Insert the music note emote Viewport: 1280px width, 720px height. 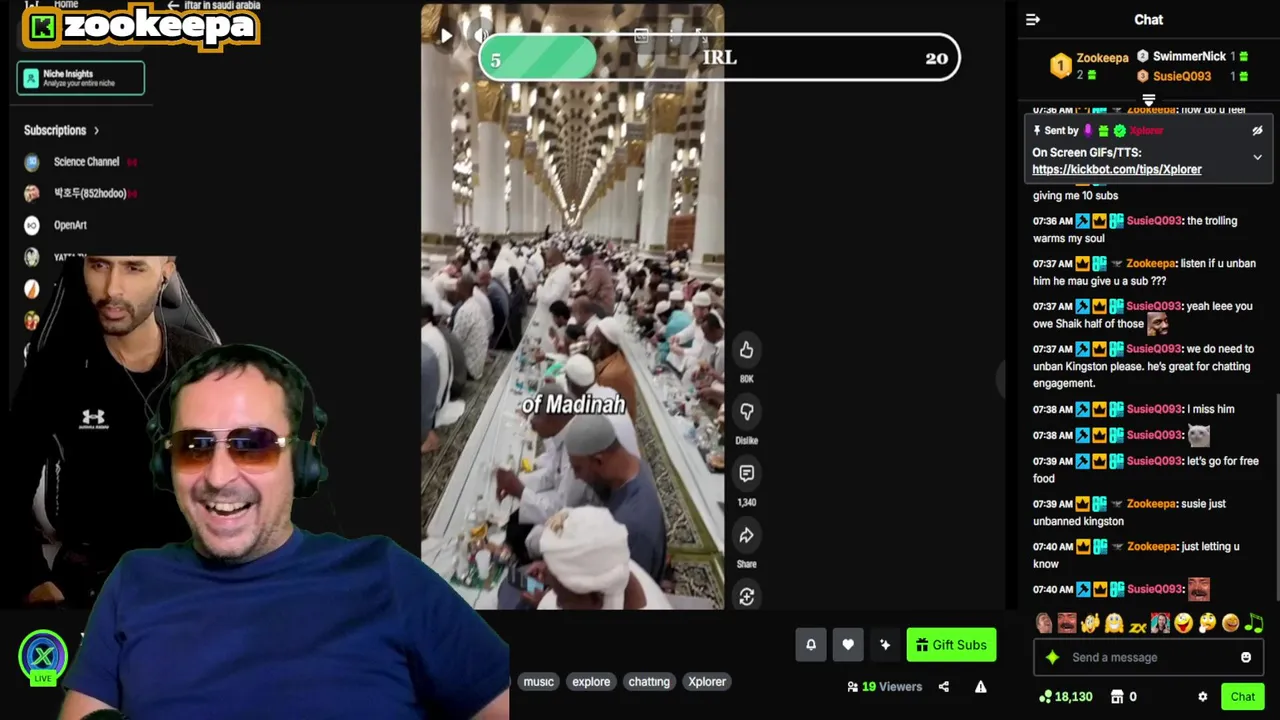pyautogui.click(x=1255, y=624)
